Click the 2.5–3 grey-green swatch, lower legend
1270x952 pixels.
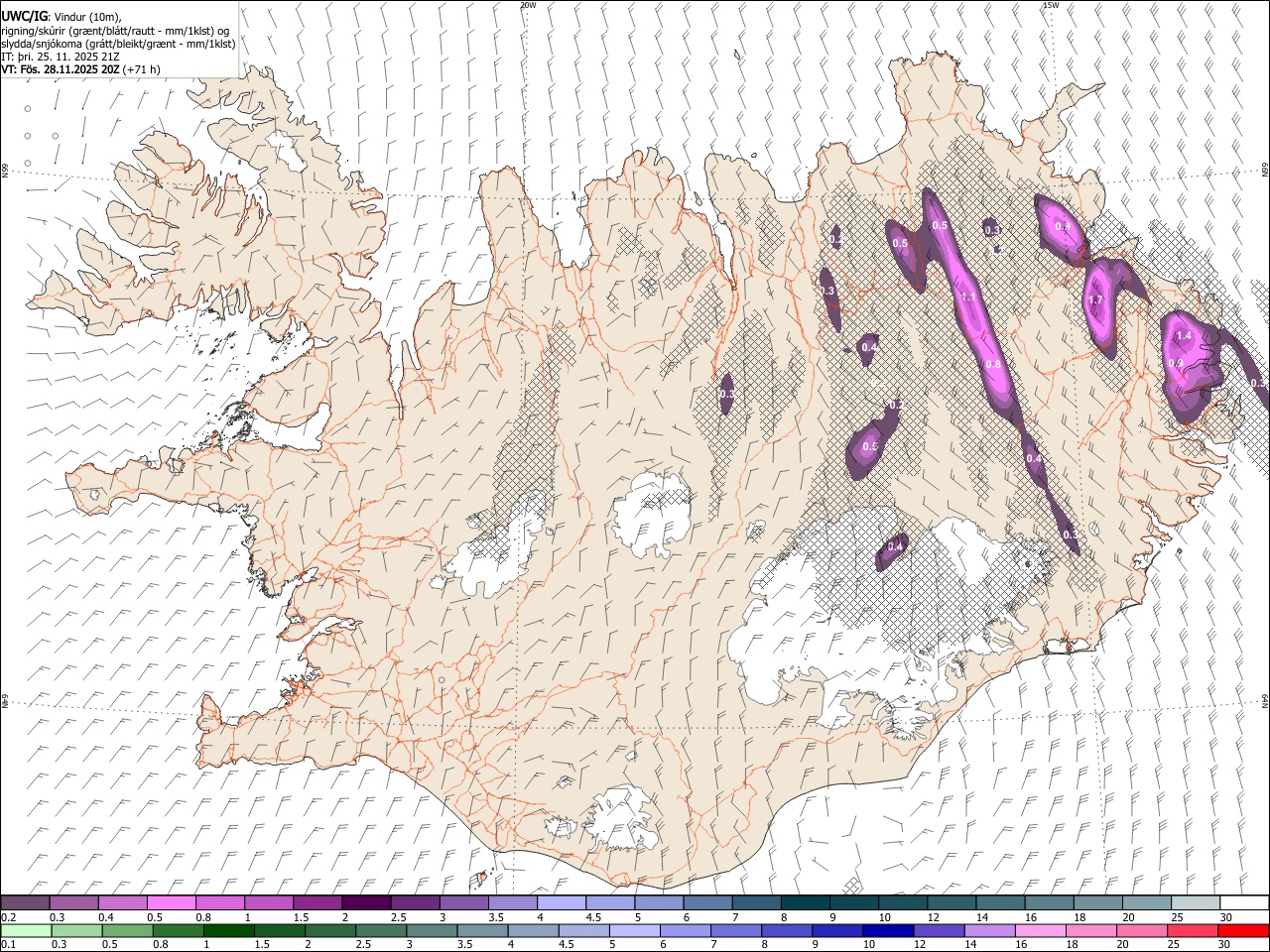[380, 930]
